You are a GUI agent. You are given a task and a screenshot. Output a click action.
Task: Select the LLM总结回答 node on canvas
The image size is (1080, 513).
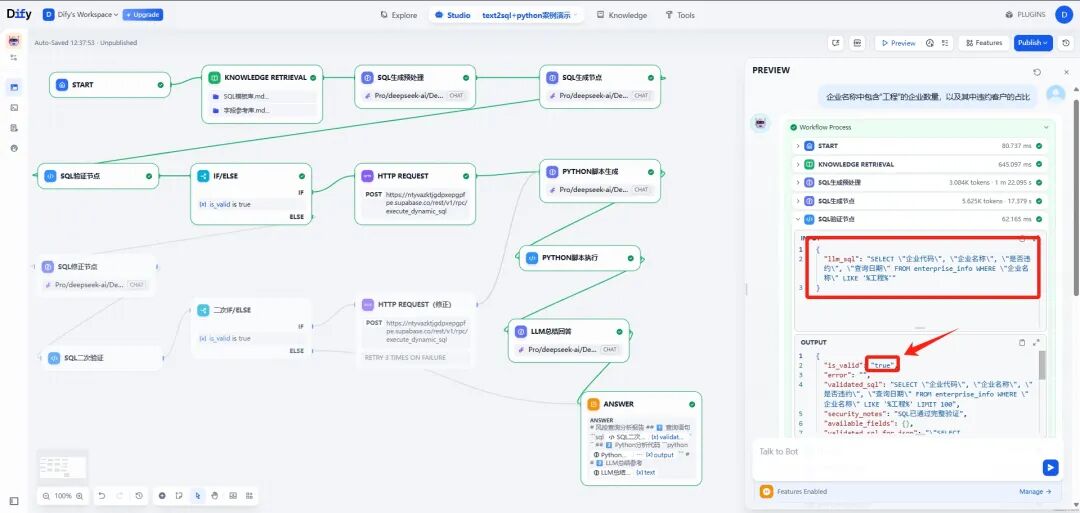point(568,340)
